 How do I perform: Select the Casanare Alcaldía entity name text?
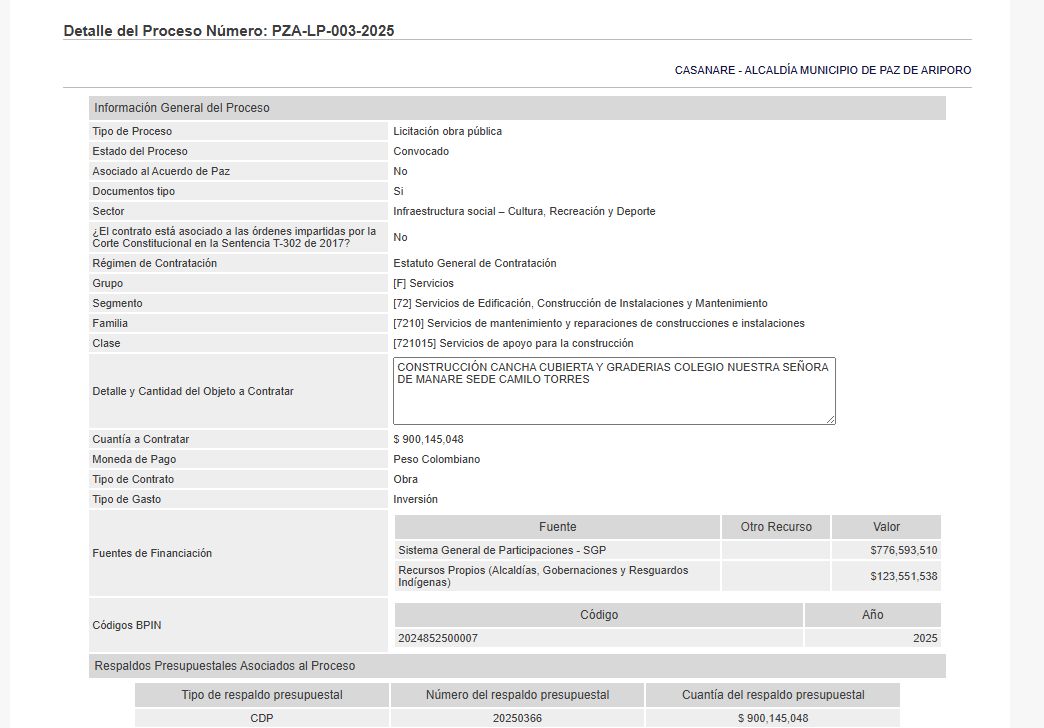tap(822, 70)
